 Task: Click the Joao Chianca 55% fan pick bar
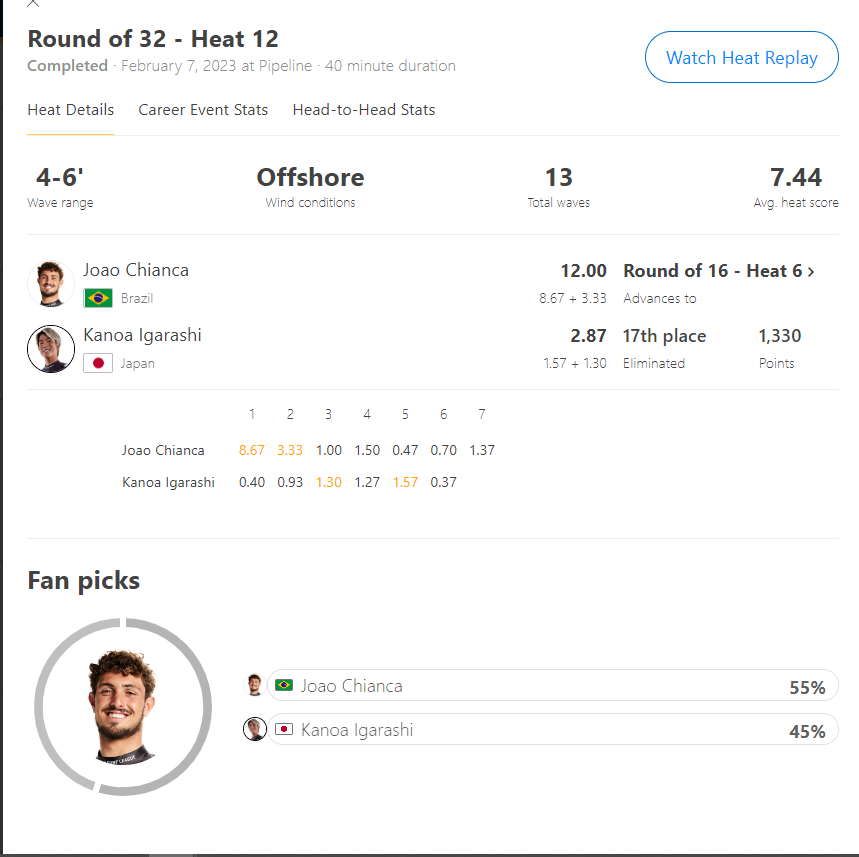pos(553,685)
